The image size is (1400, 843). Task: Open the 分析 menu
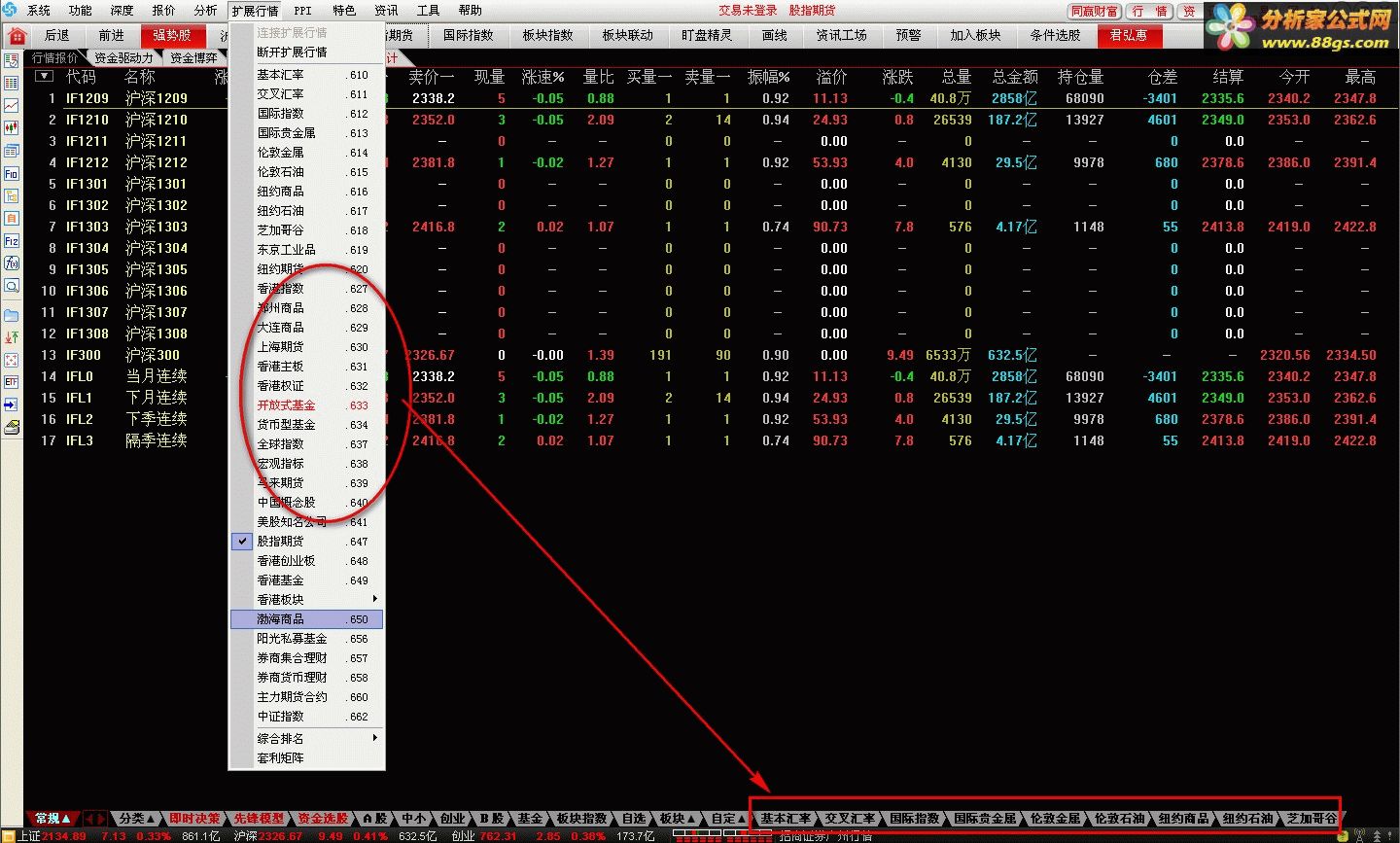tap(206, 11)
